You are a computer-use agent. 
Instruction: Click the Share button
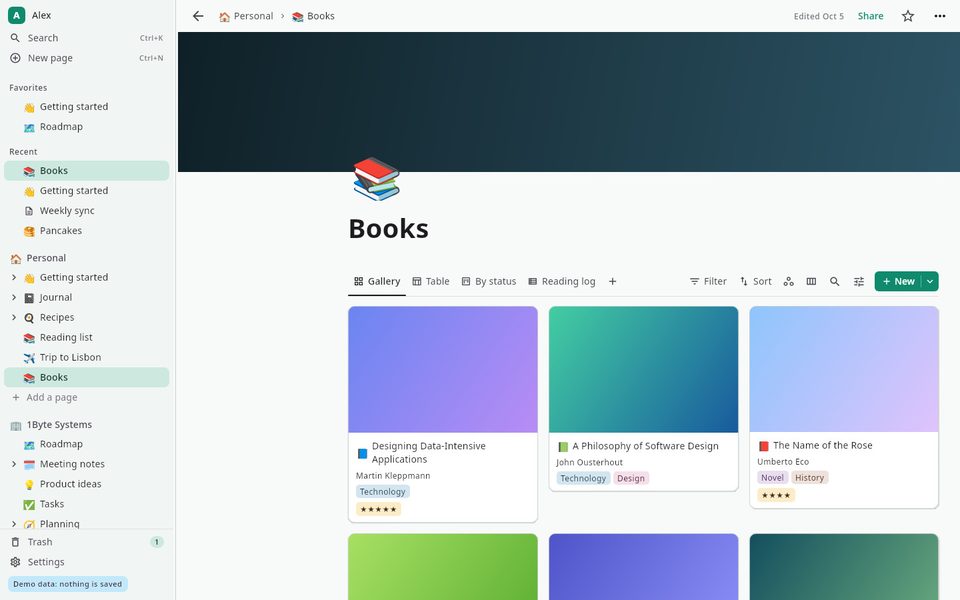click(x=870, y=16)
